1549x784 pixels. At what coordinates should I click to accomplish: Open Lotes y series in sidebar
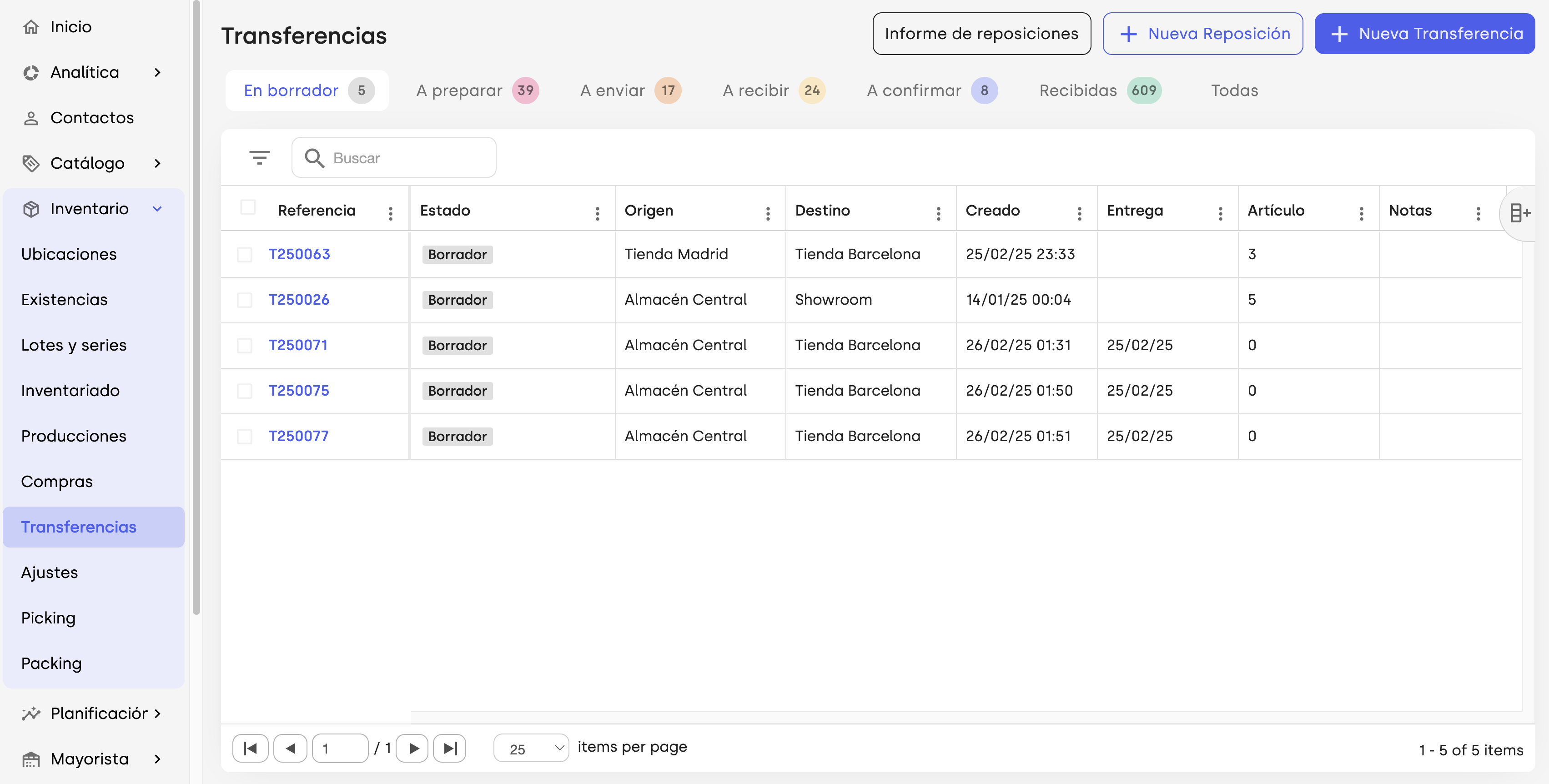[74, 346]
